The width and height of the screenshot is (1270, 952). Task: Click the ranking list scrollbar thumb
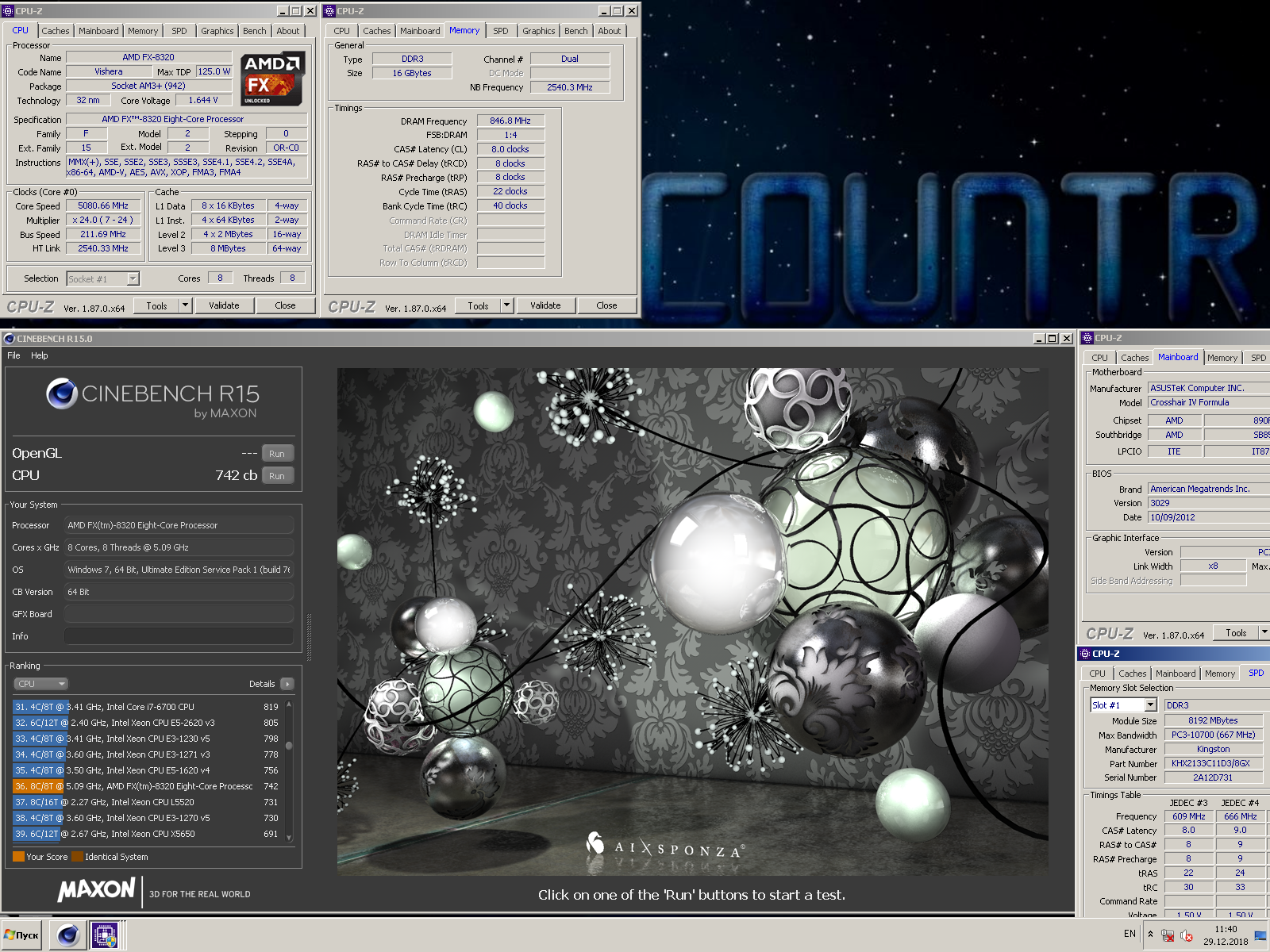coord(289,745)
